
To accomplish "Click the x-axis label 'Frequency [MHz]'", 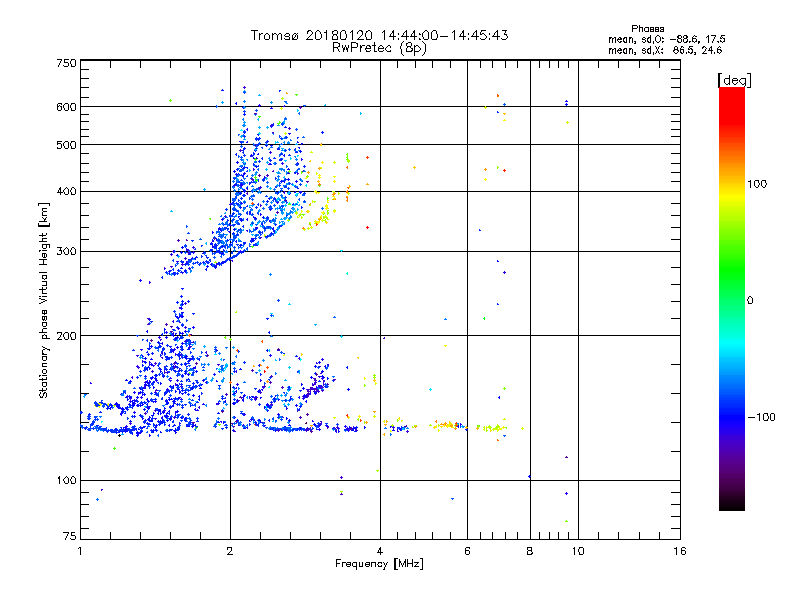I will 379,564.
